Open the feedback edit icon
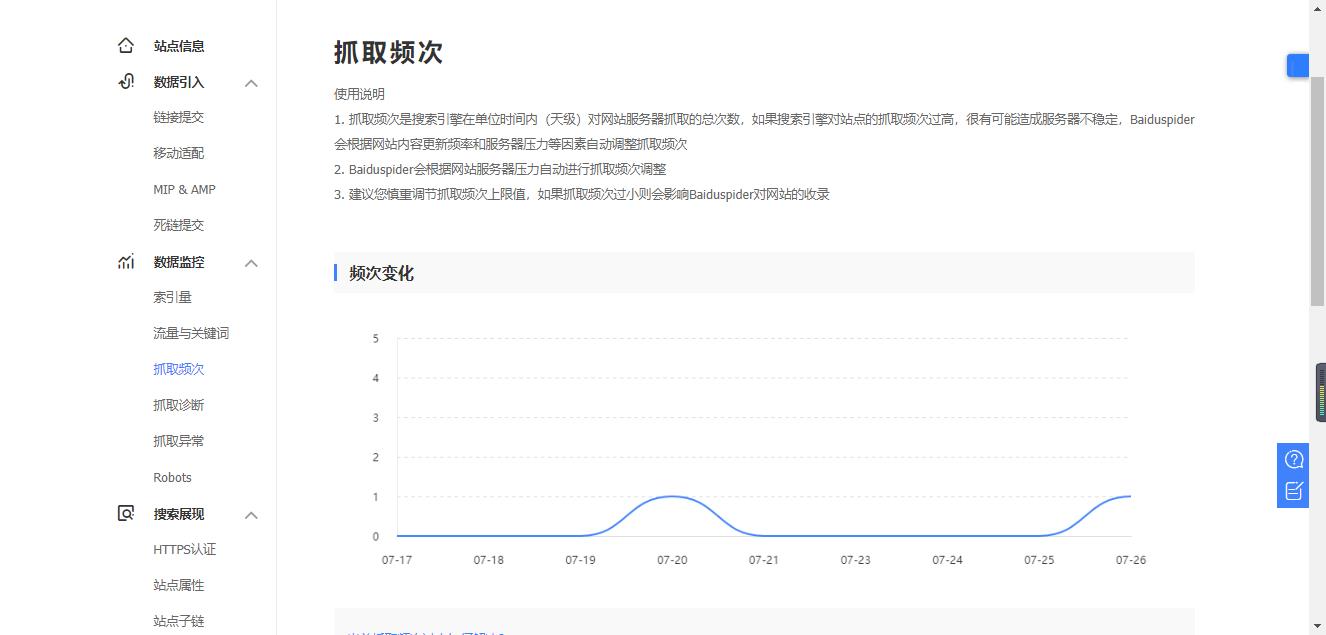Screen dimensions: 1326x635 pyautogui.click(x=1294, y=490)
